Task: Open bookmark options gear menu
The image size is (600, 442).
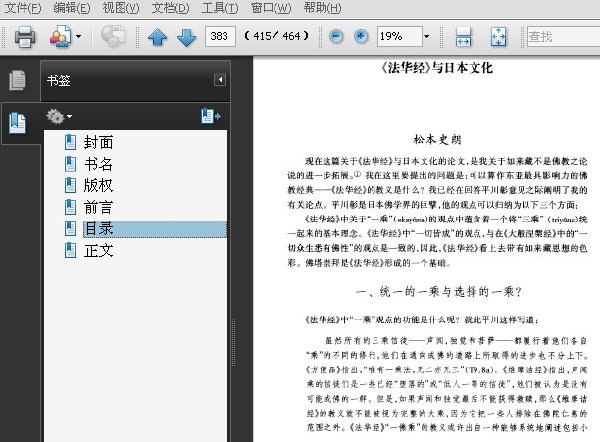Action: tap(59, 116)
